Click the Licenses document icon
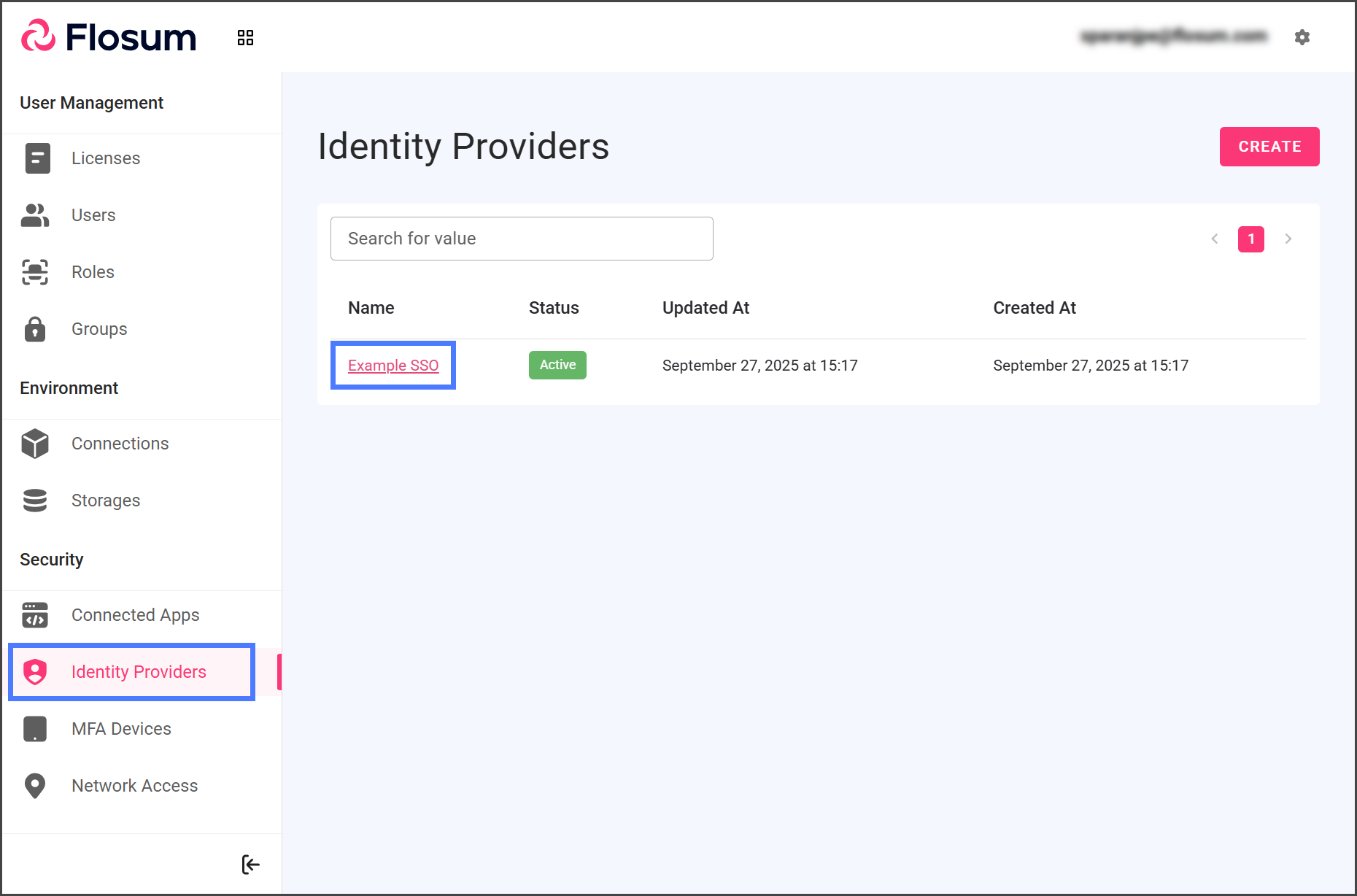The width and height of the screenshot is (1357, 896). pyautogui.click(x=37, y=158)
